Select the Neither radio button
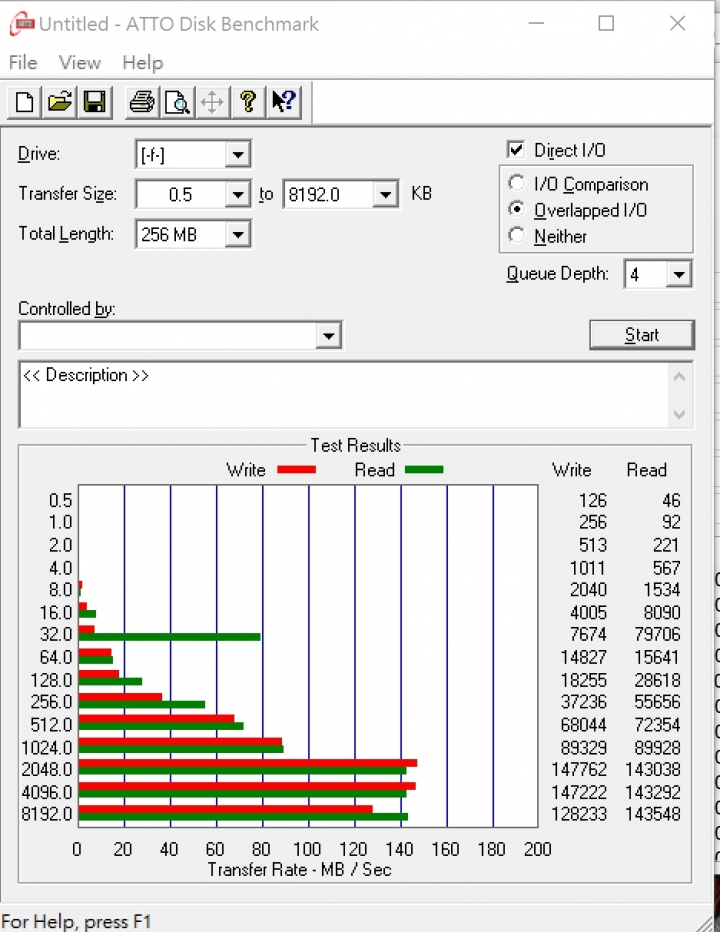This screenshot has height=932, width=720. click(517, 235)
